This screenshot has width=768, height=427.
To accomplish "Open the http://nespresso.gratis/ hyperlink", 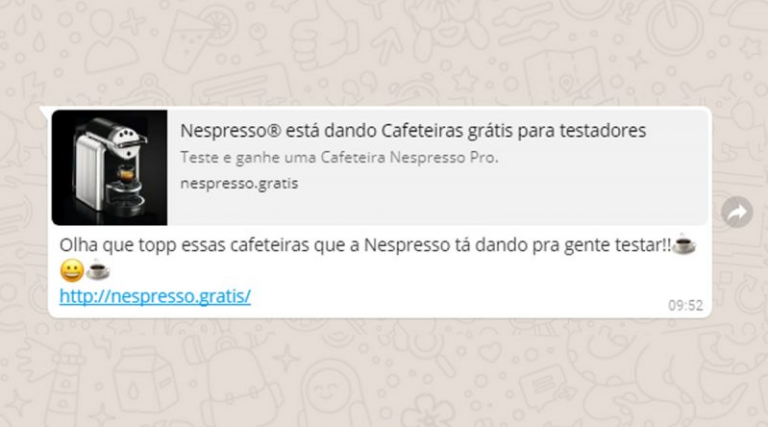I will click(155, 297).
